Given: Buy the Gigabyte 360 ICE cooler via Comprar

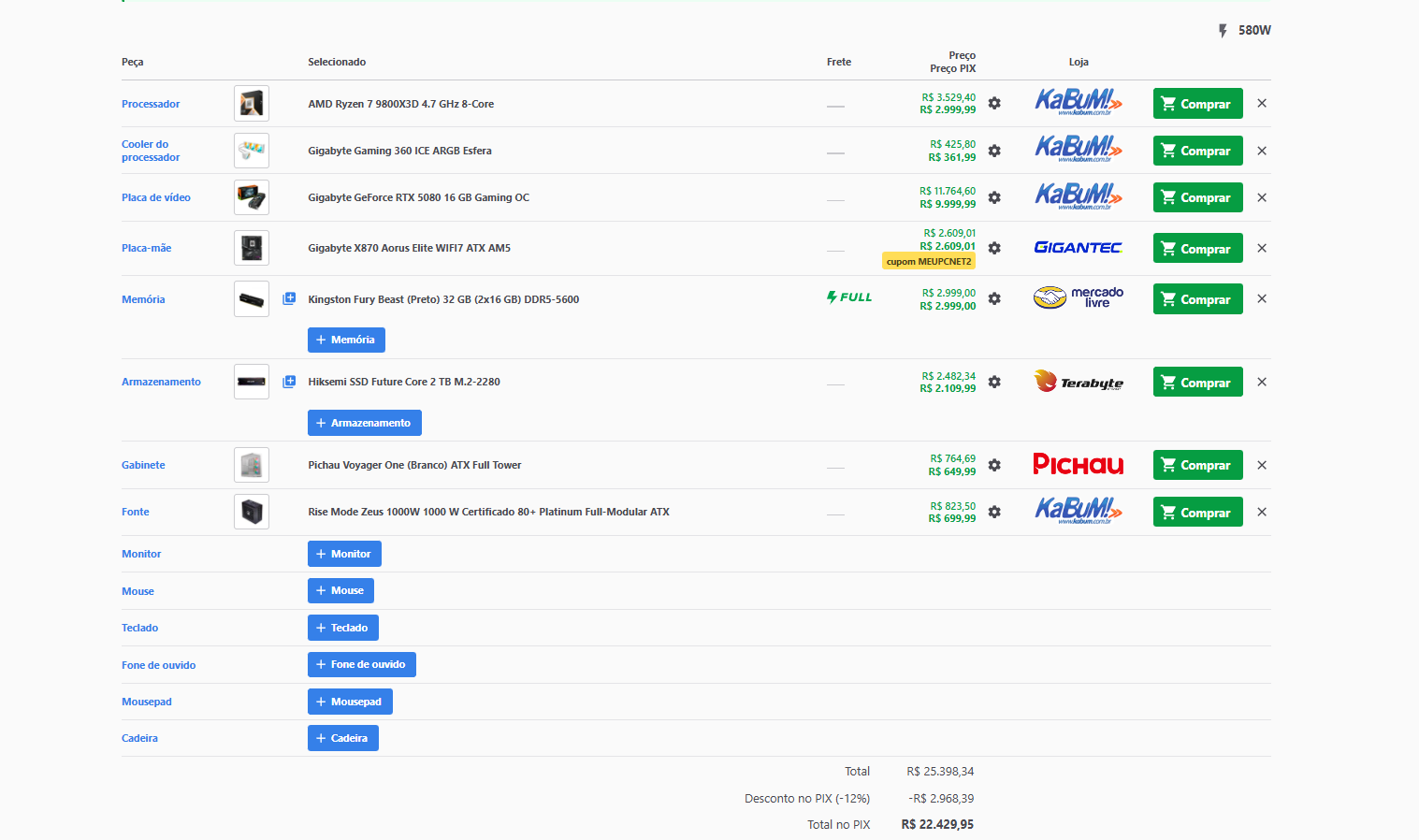Looking at the screenshot, I should click(1197, 151).
